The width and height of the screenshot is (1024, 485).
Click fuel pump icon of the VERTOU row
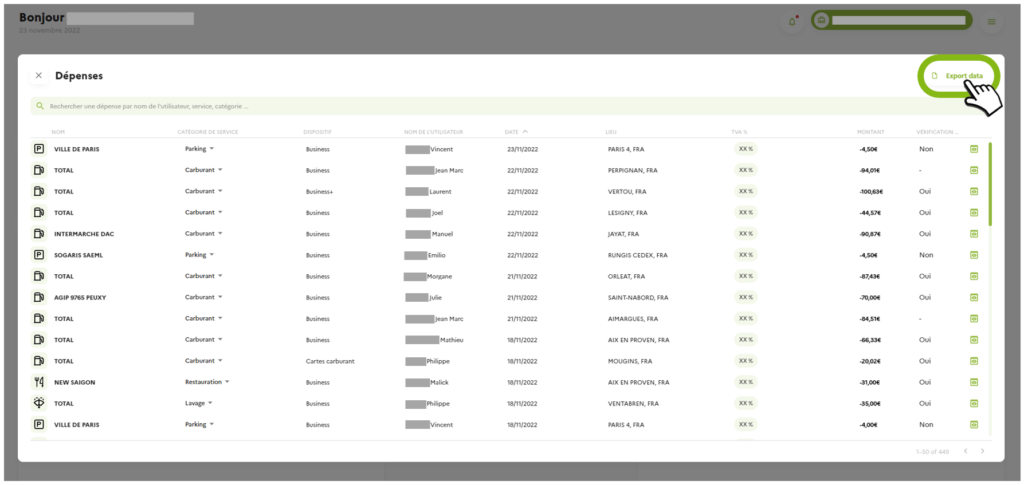(39, 191)
